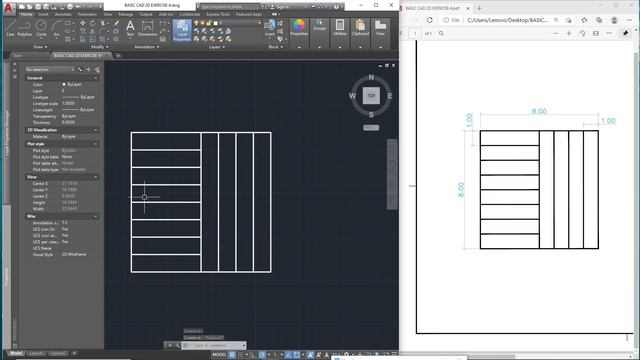Switch to the Annotate ribbon tab
This screenshot has height=360, width=640.
pos(63,14)
